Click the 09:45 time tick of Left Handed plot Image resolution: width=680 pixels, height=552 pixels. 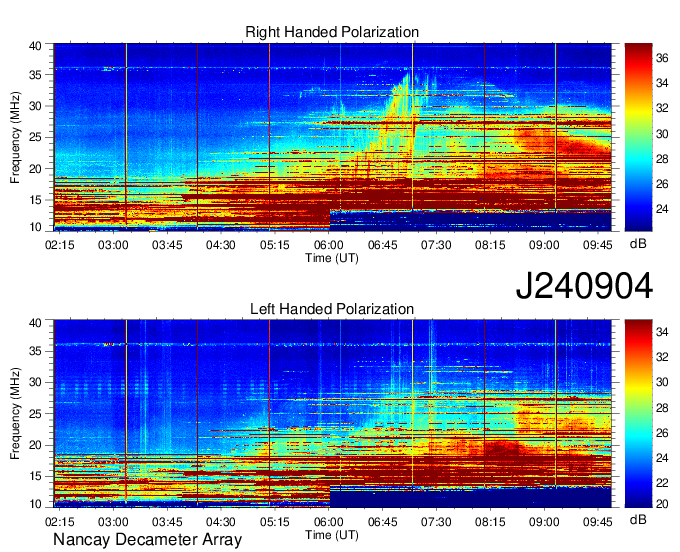tap(598, 522)
